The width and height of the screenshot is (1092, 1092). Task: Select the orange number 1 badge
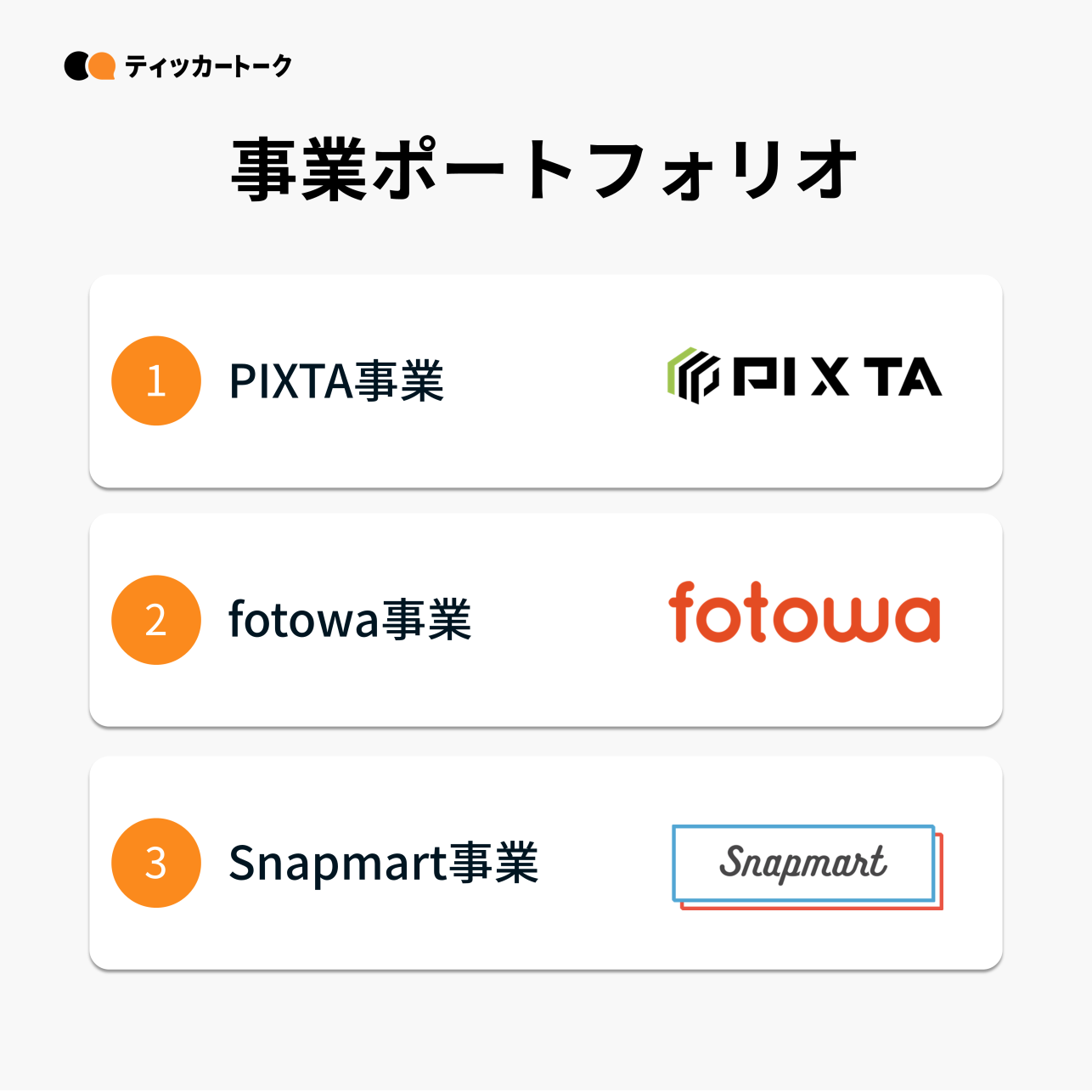[156, 380]
